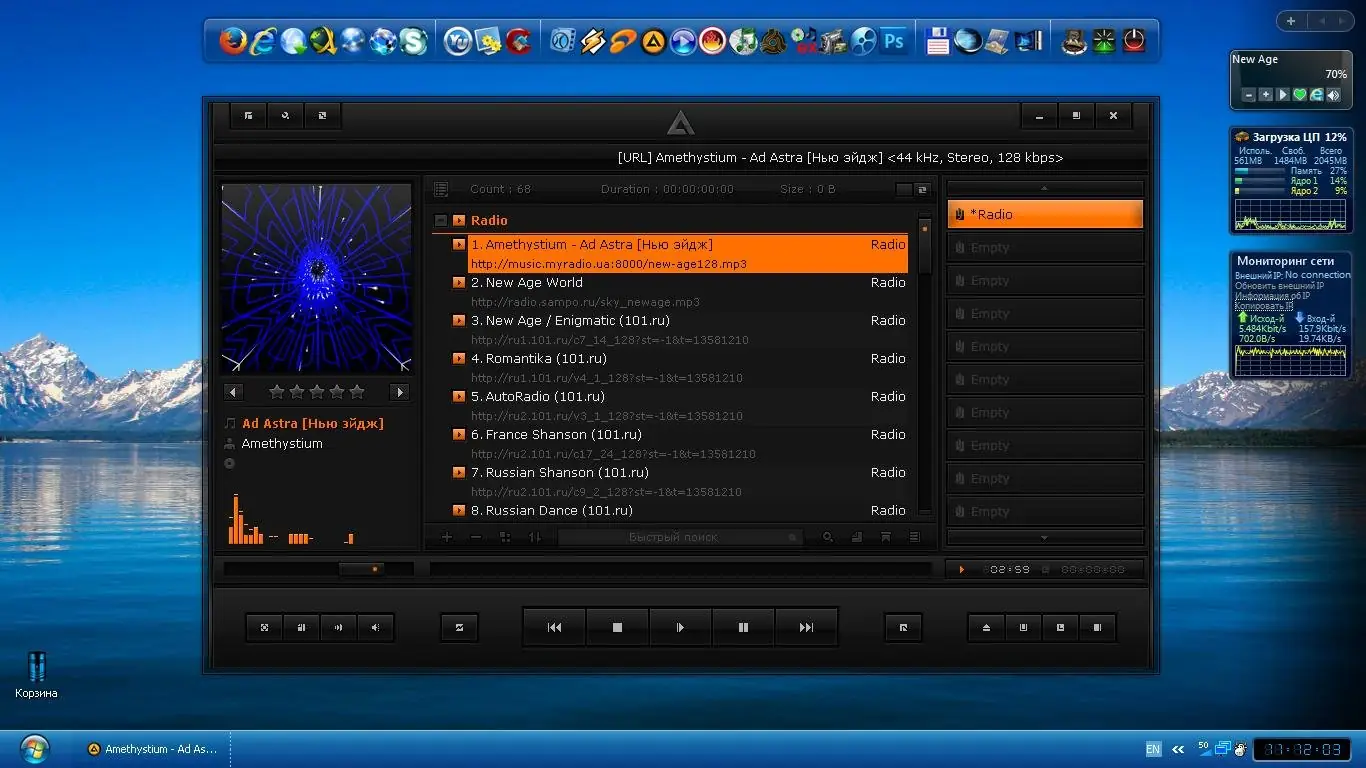Expand the Radio group in the playlist
Viewport: 1366px width, 768px height.
pos(441,220)
